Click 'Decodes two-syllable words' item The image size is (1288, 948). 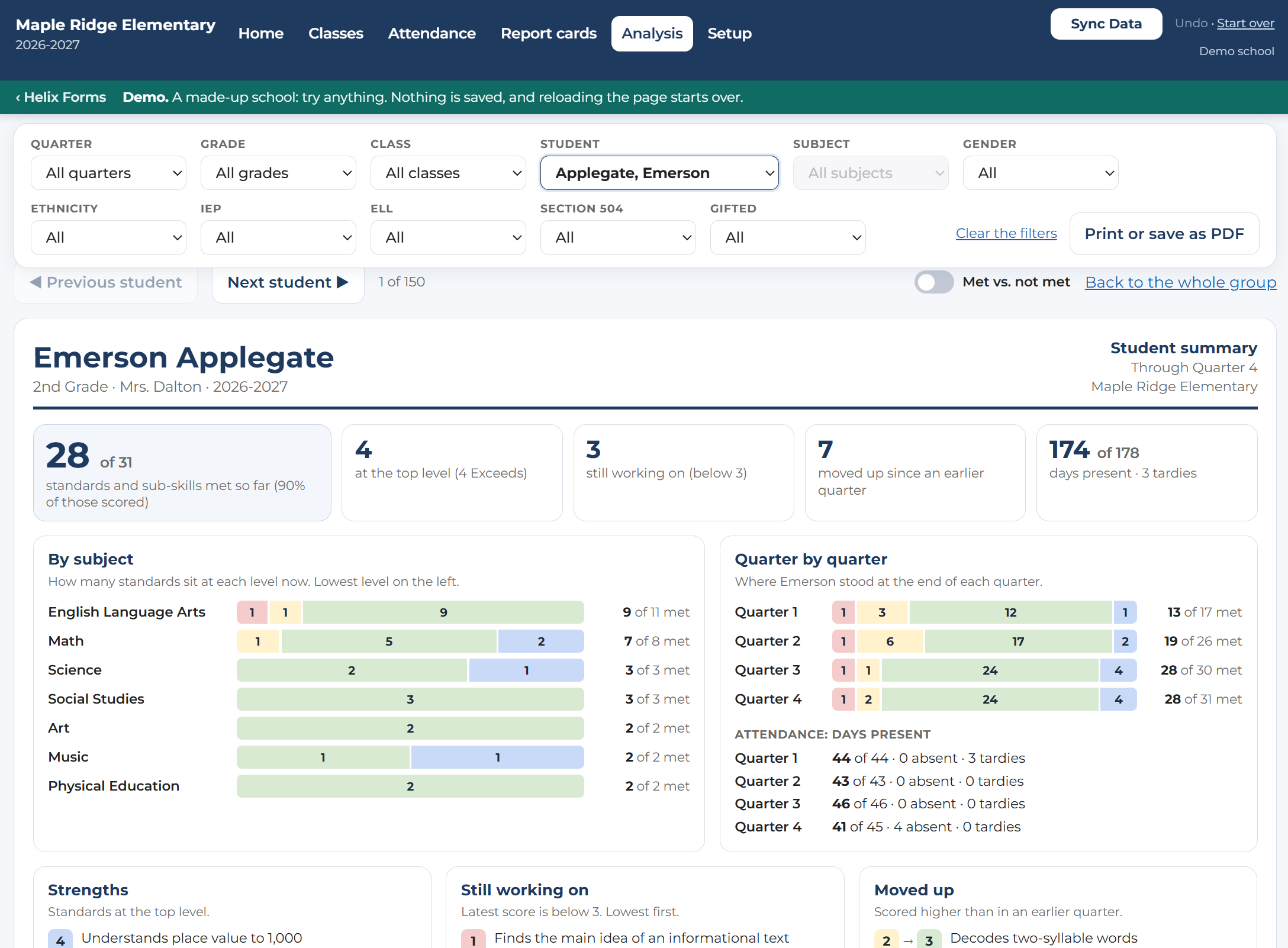[1044, 939]
